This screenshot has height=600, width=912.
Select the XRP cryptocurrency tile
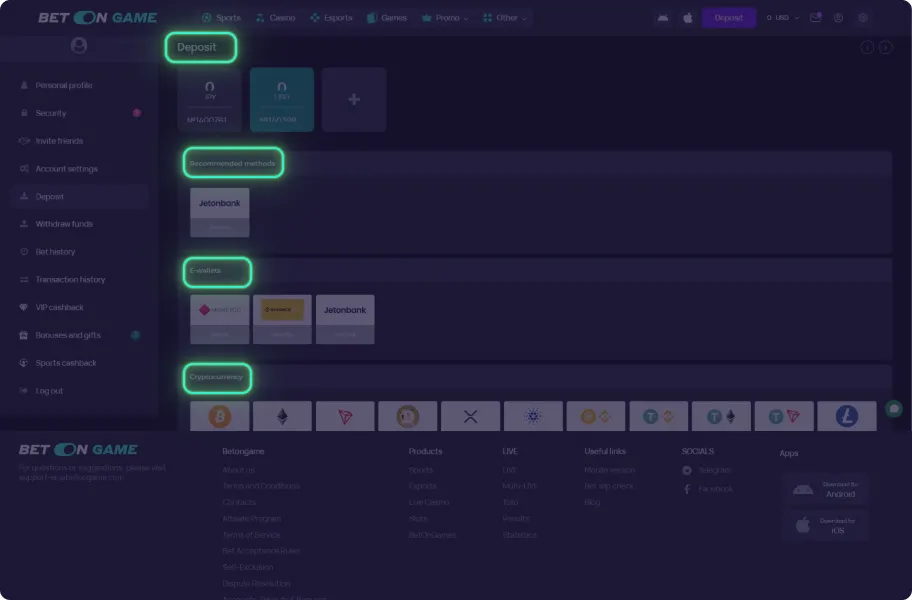(470, 416)
